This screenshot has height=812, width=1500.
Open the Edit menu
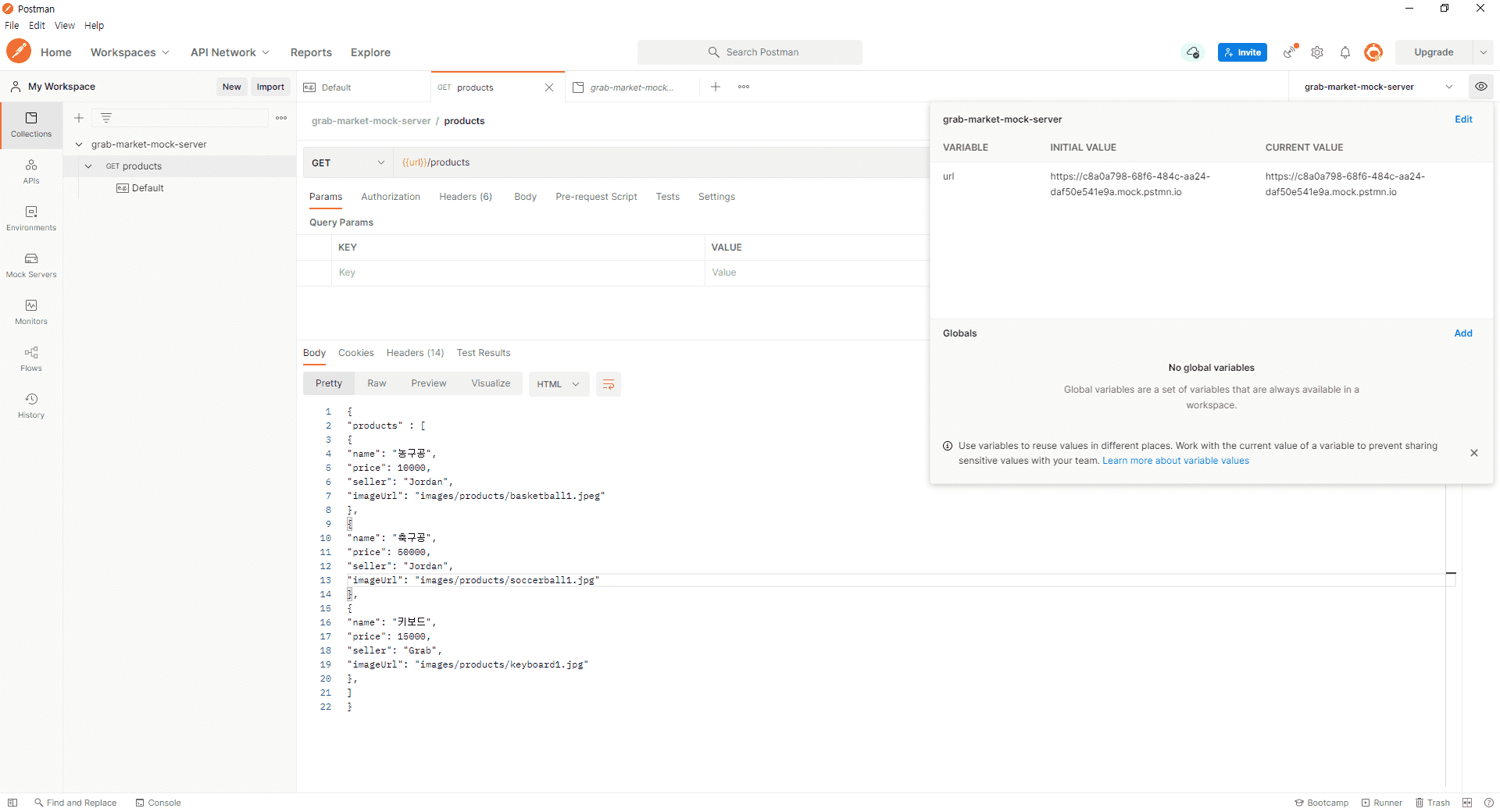37,26
